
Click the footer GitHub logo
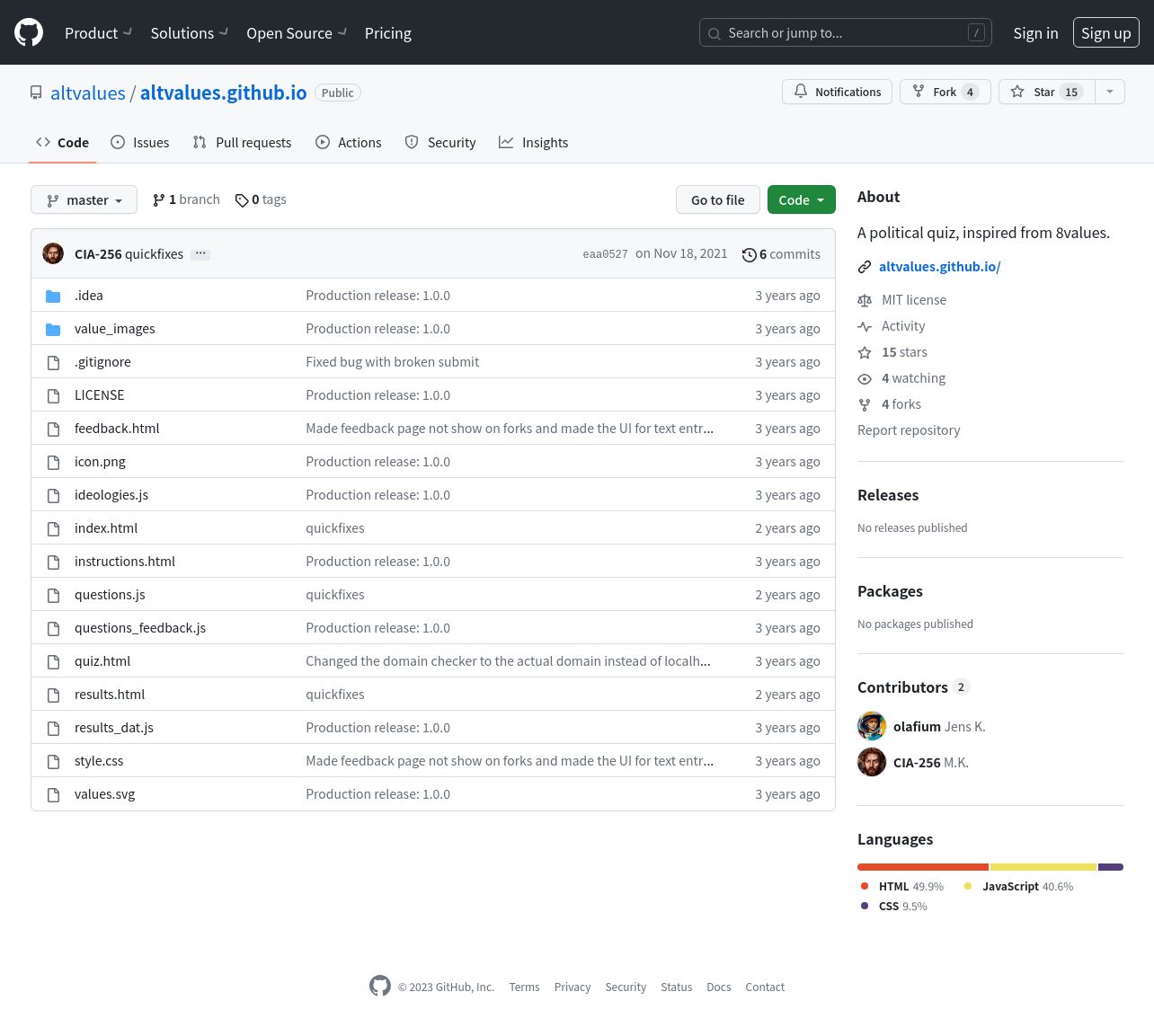tap(380, 986)
